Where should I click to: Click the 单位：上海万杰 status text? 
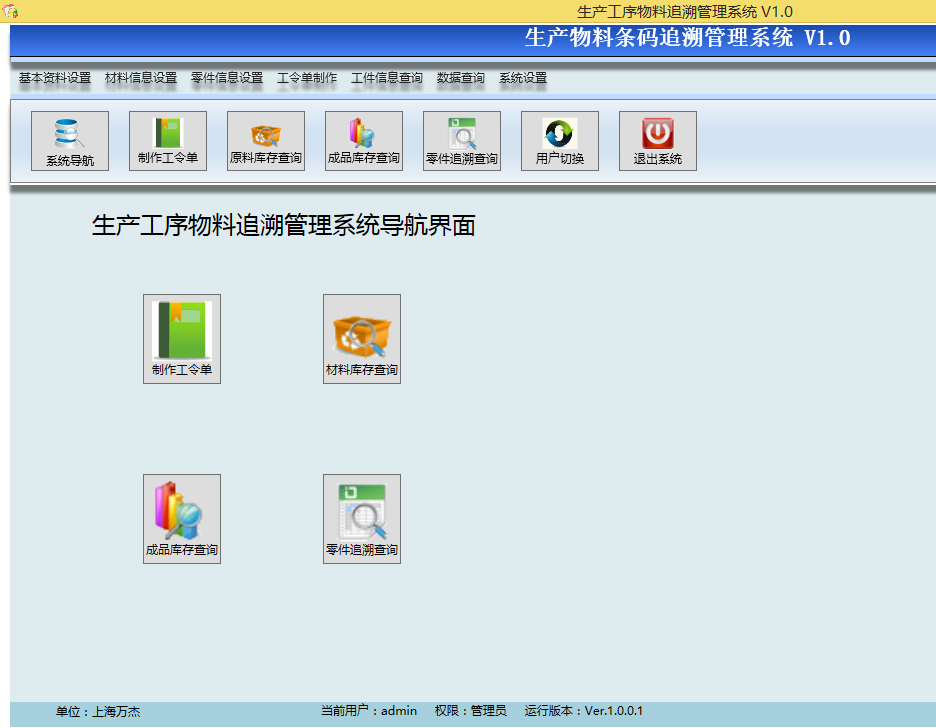point(98,711)
